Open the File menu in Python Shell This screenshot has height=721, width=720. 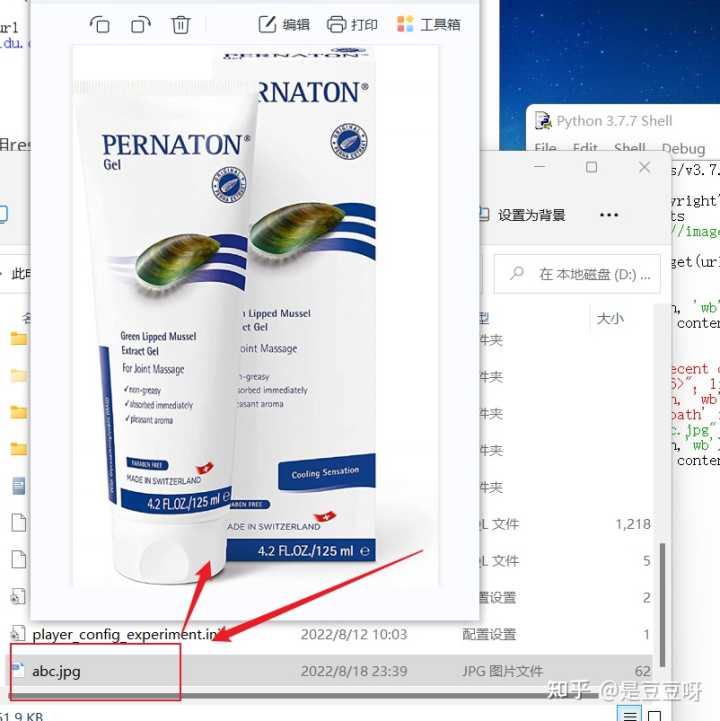[x=545, y=148]
